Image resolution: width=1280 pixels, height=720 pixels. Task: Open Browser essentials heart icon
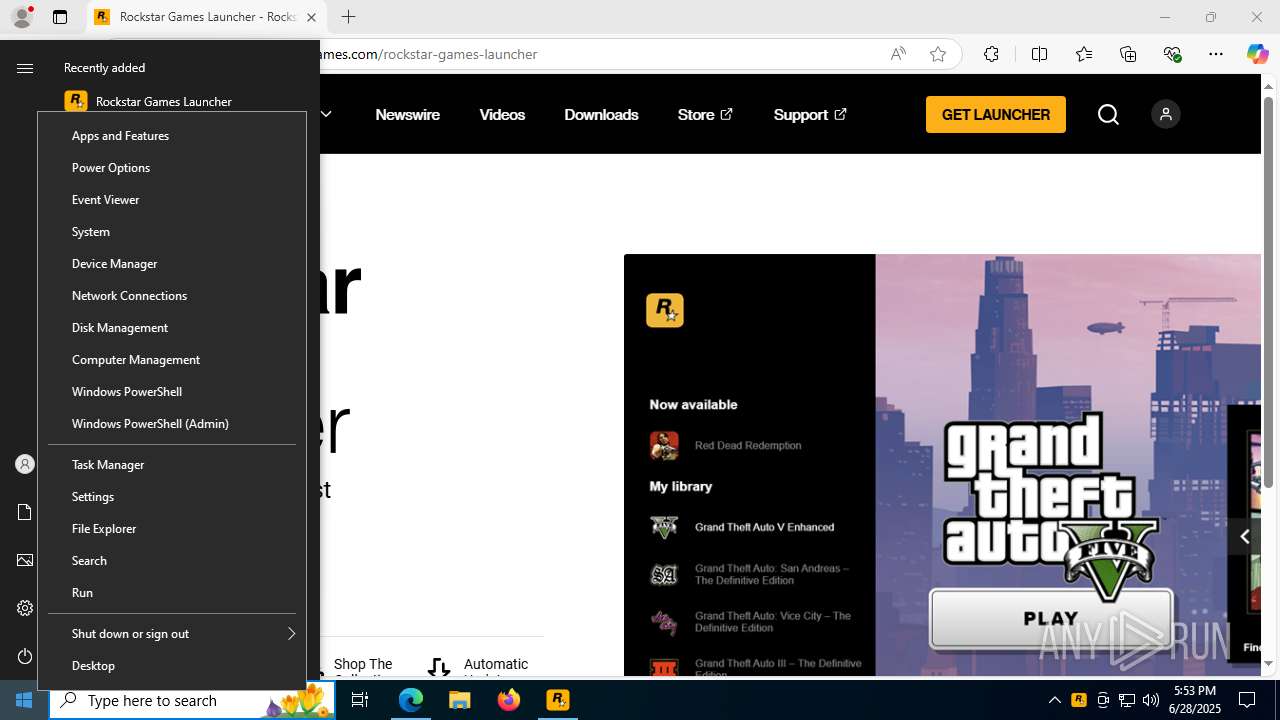pos(1172,54)
